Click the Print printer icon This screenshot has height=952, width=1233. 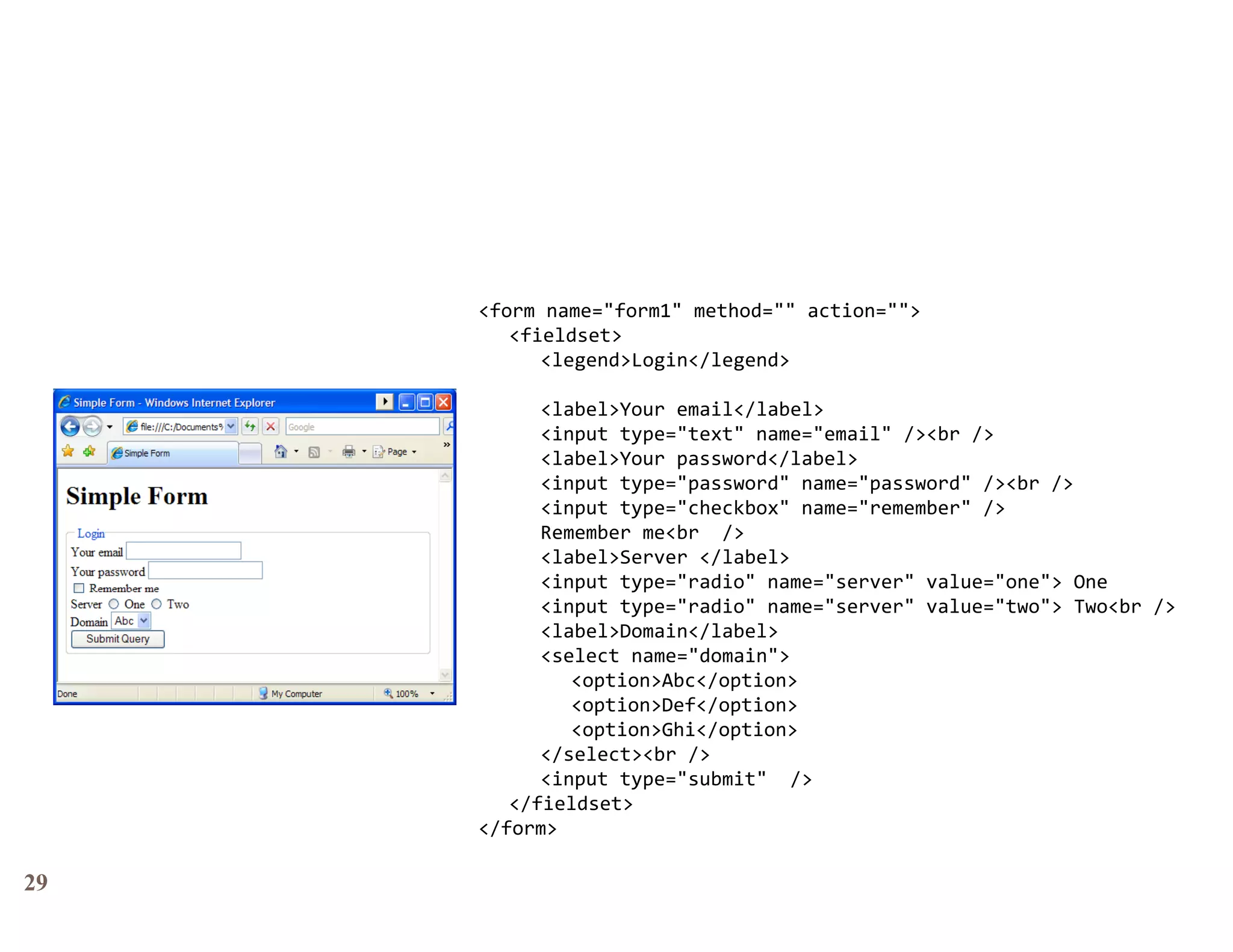coord(349,451)
